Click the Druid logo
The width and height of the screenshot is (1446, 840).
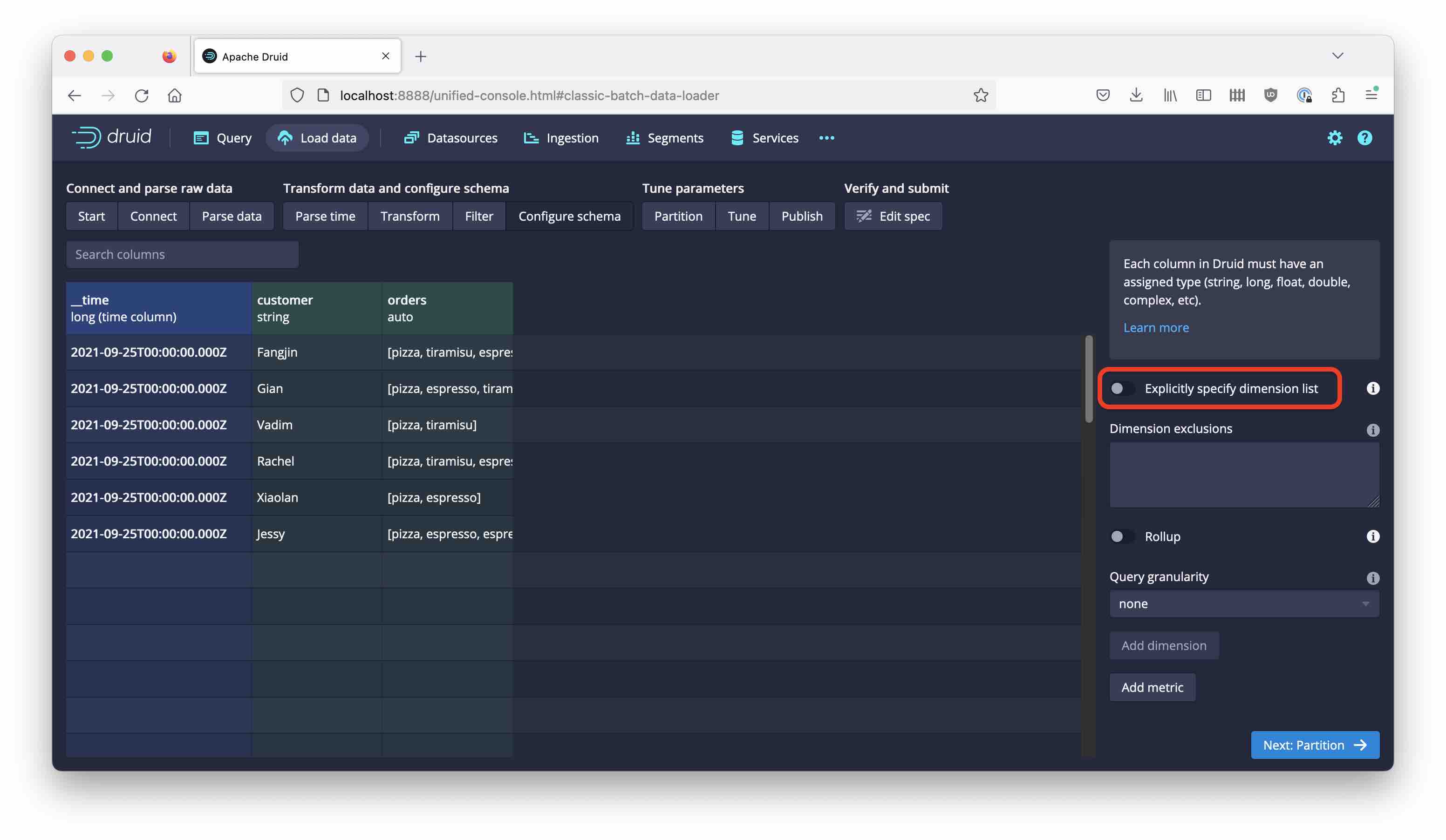[111, 137]
